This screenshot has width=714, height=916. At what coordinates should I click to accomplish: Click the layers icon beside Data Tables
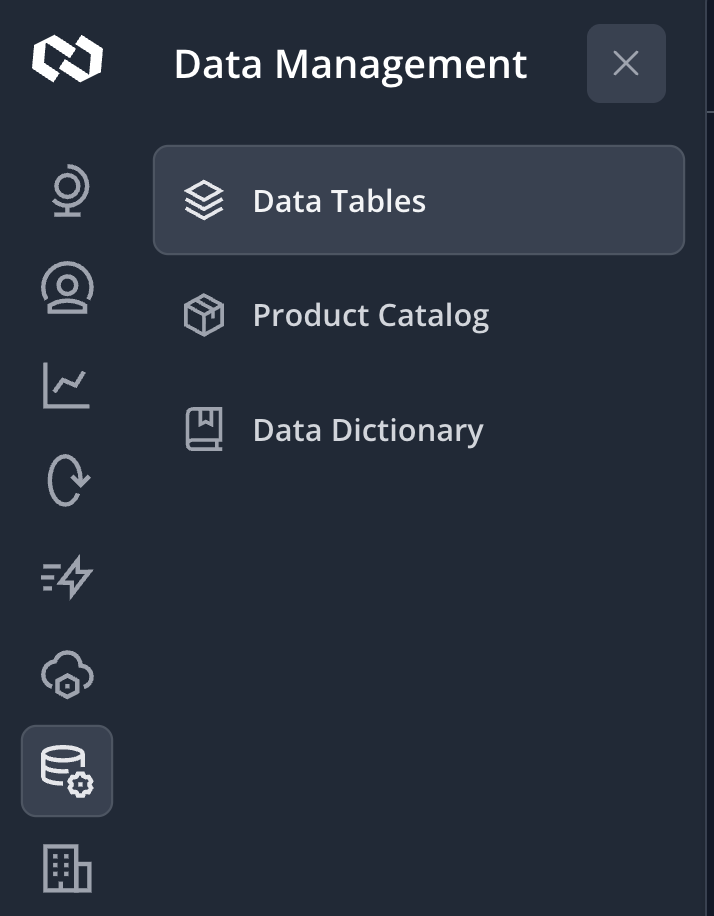click(x=204, y=201)
